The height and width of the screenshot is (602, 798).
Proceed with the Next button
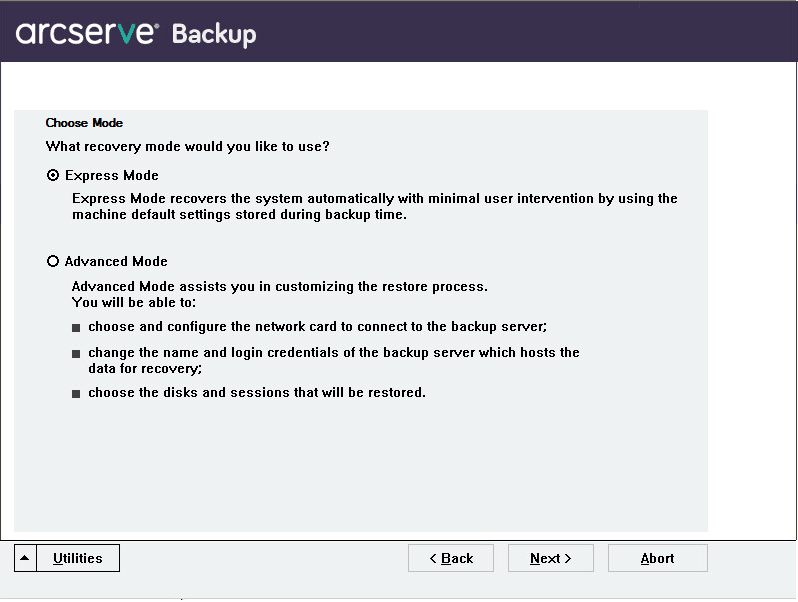550,558
